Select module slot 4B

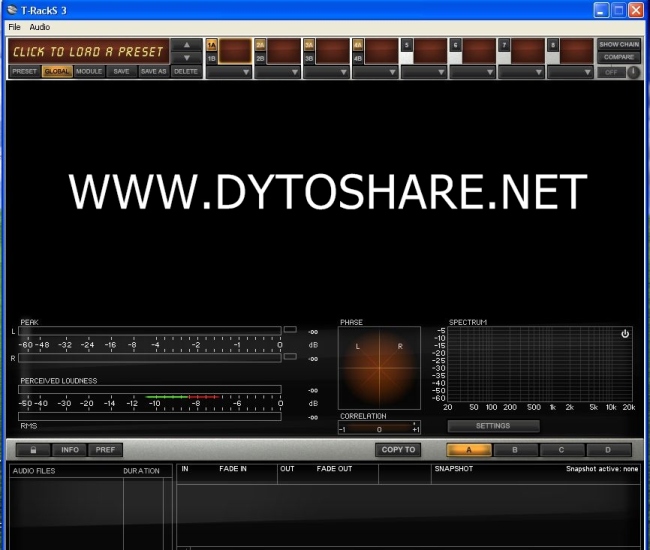click(358, 58)
